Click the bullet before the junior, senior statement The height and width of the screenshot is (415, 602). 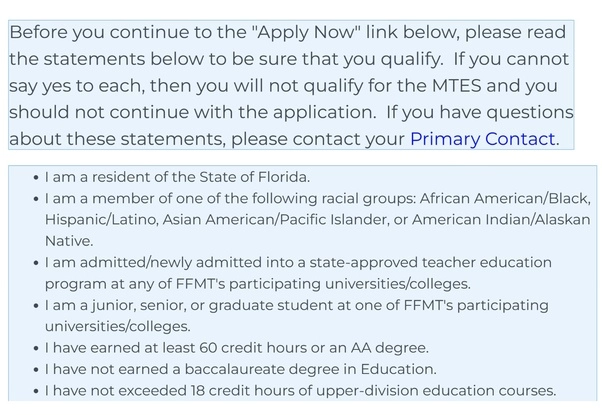coord(36,306)
